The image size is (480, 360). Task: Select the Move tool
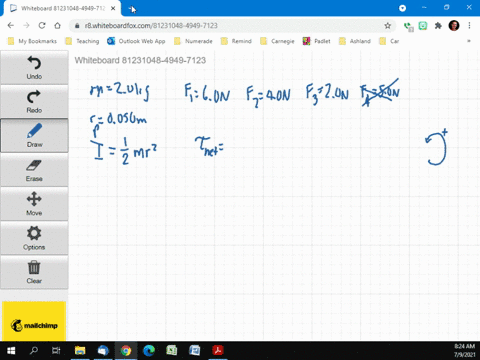pos(34,204)
